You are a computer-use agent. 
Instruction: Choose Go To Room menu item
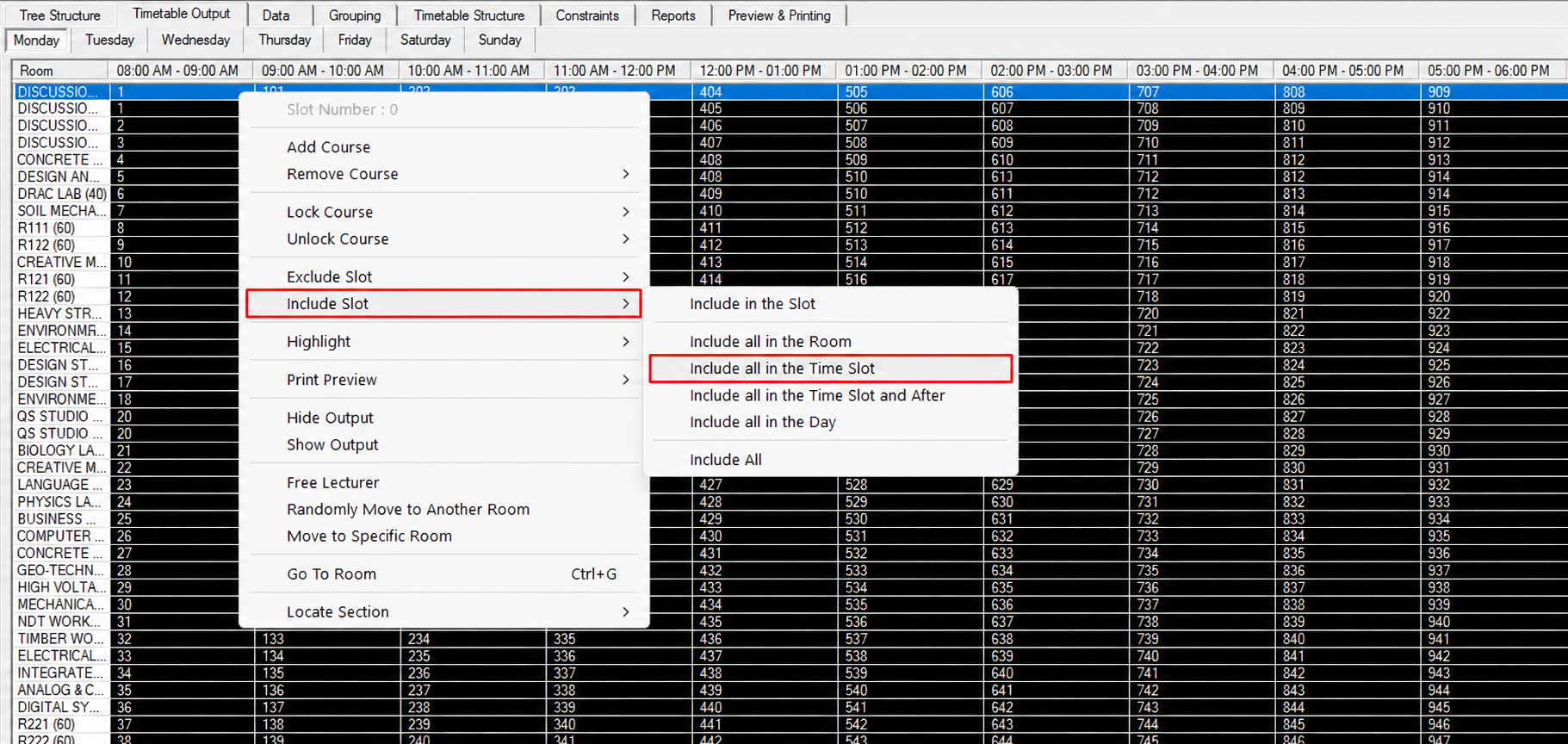pos(443,573)
